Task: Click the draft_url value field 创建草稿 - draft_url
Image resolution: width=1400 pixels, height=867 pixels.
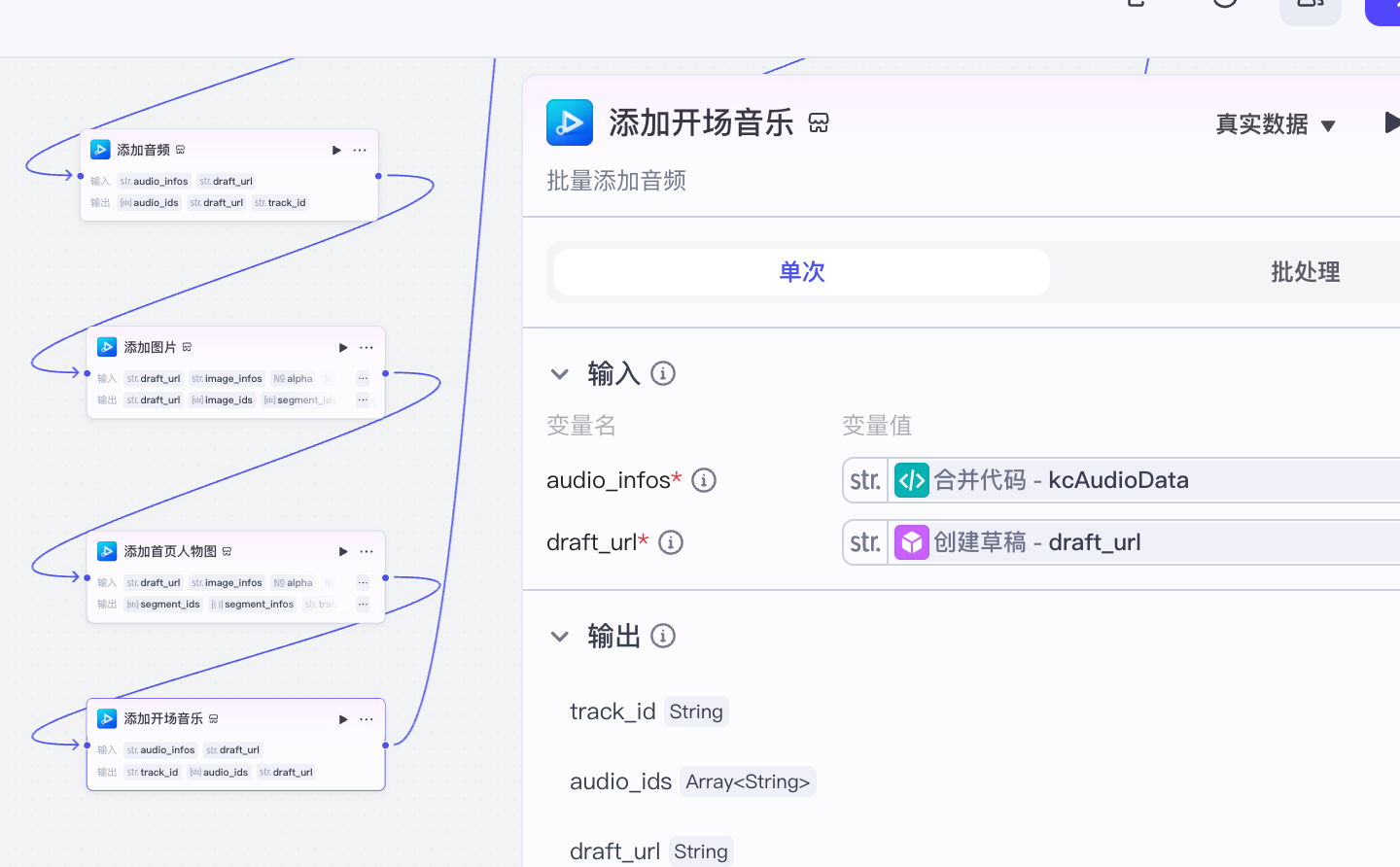Action: coord(1118,542)
